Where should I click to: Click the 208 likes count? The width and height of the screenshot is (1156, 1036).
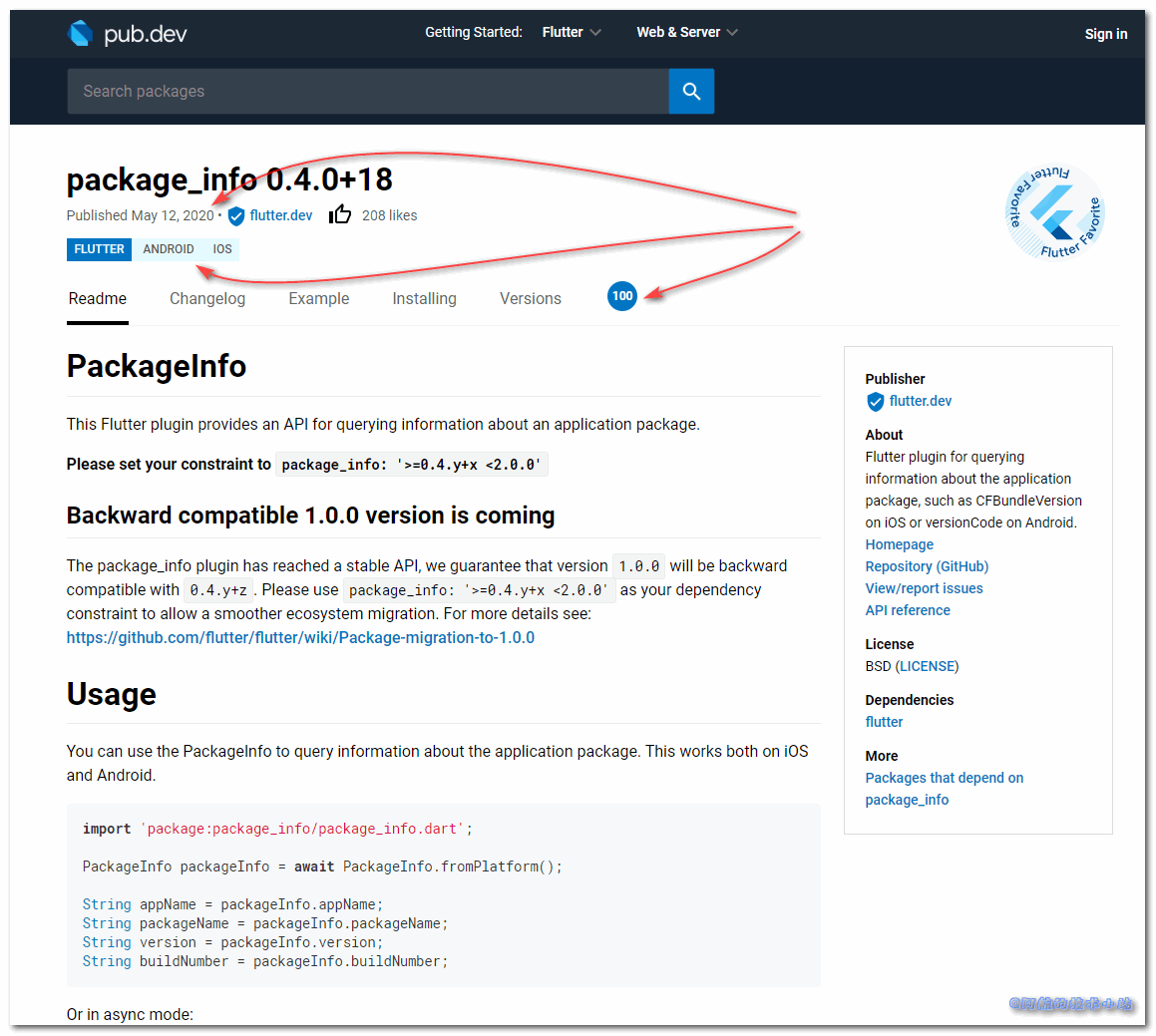pyautogui.click(x=389, y=215)
